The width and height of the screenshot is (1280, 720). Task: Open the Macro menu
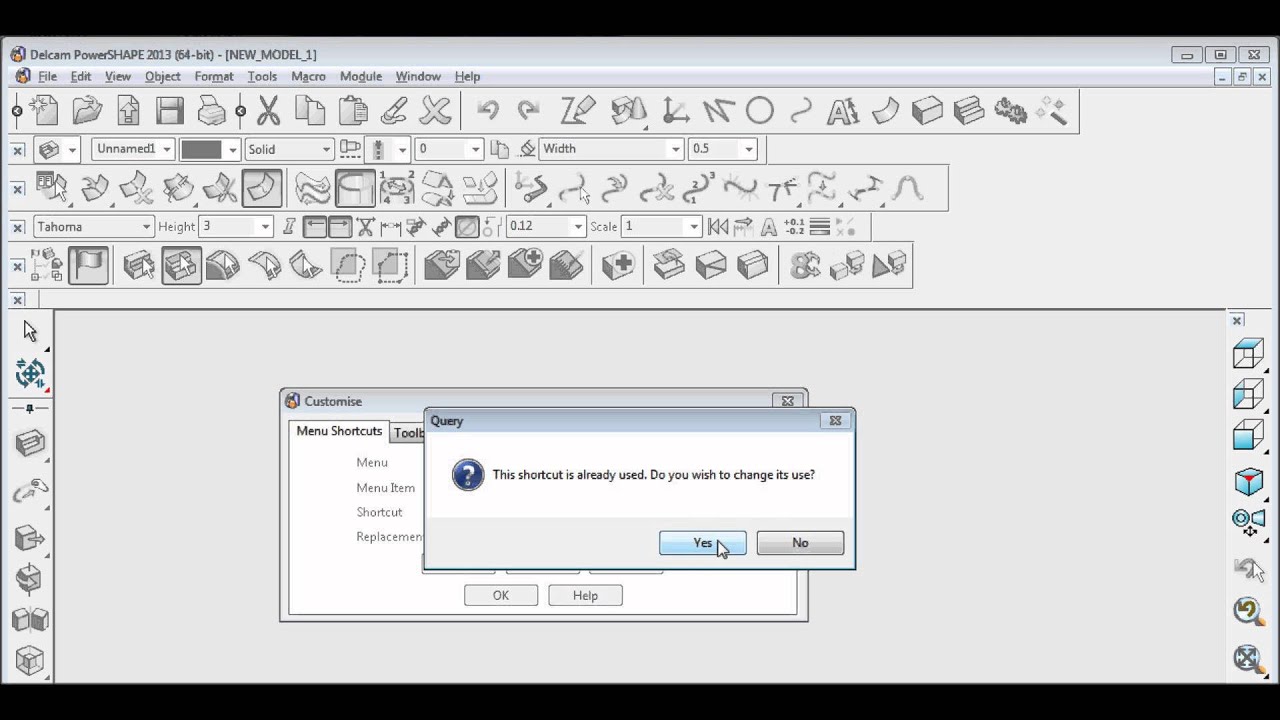[308, 76]
